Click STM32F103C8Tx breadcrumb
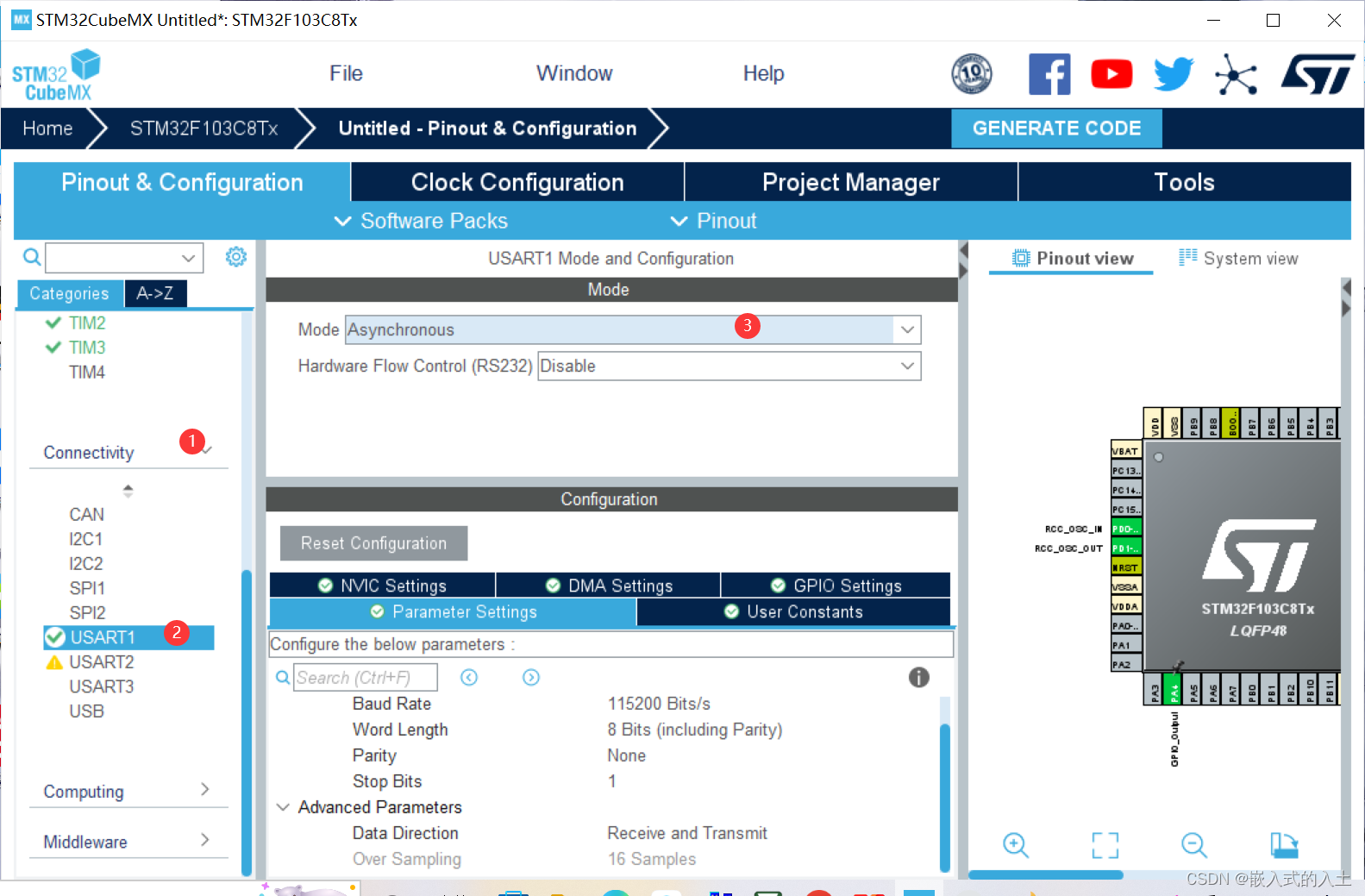Screen dimensions: 1365x896 click(203, 128)
